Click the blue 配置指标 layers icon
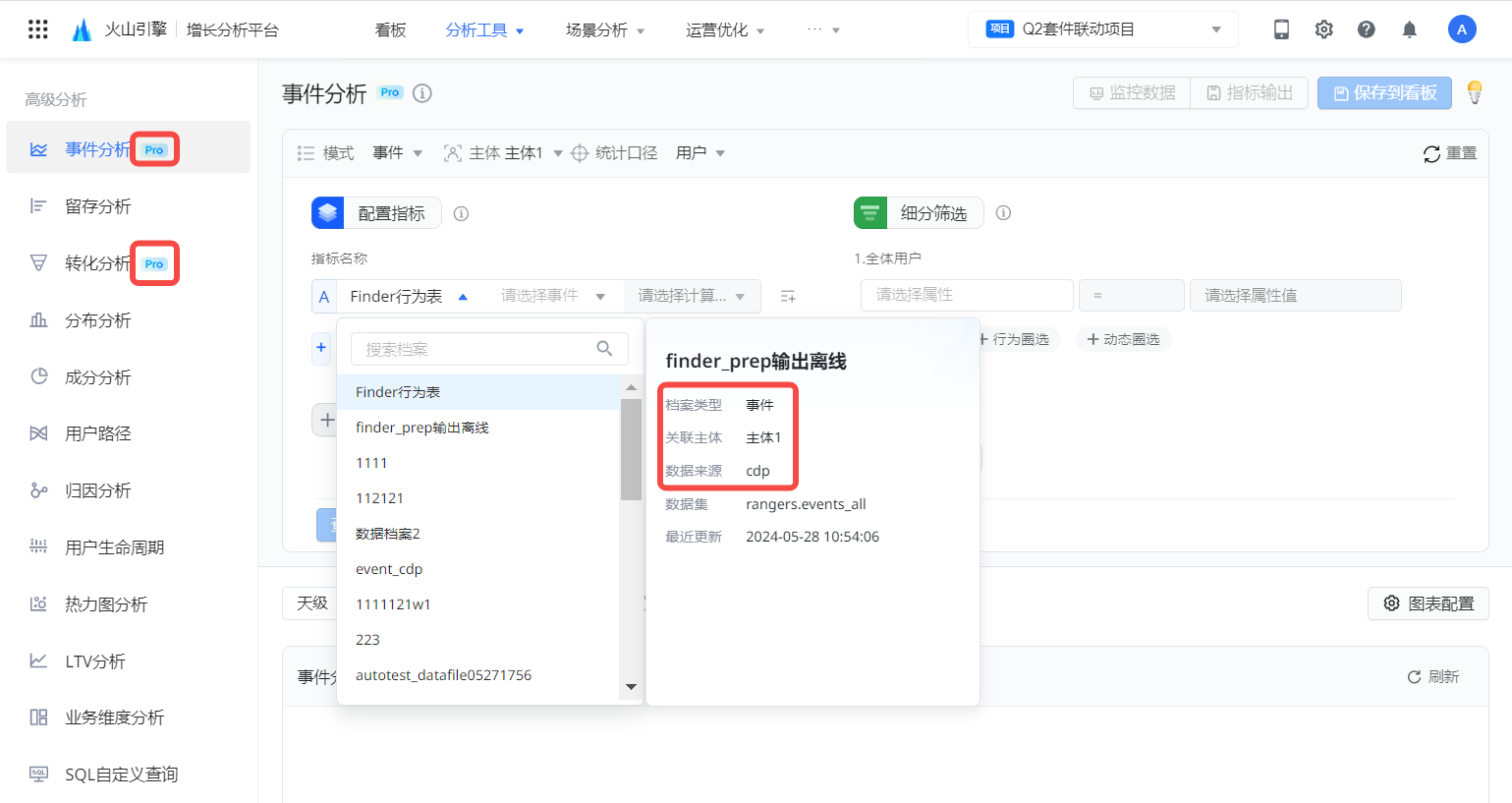The height and width of the screenshot is (803, 1512). (x=327, y=213)
